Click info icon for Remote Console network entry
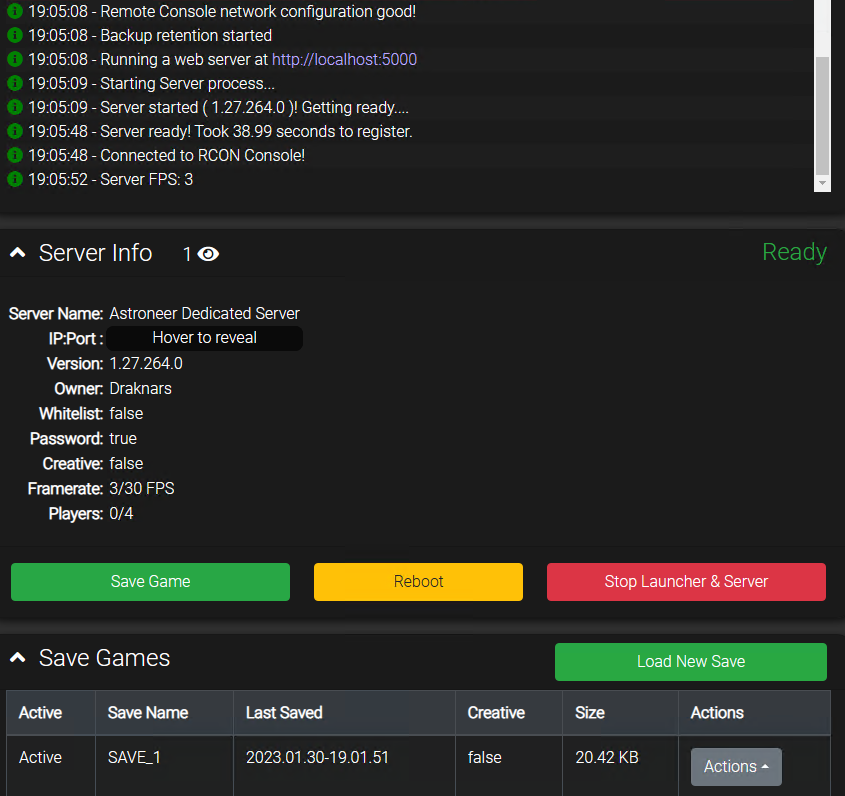Image resolution: width=845 pixels, height=796 pixels. point(15,10)
